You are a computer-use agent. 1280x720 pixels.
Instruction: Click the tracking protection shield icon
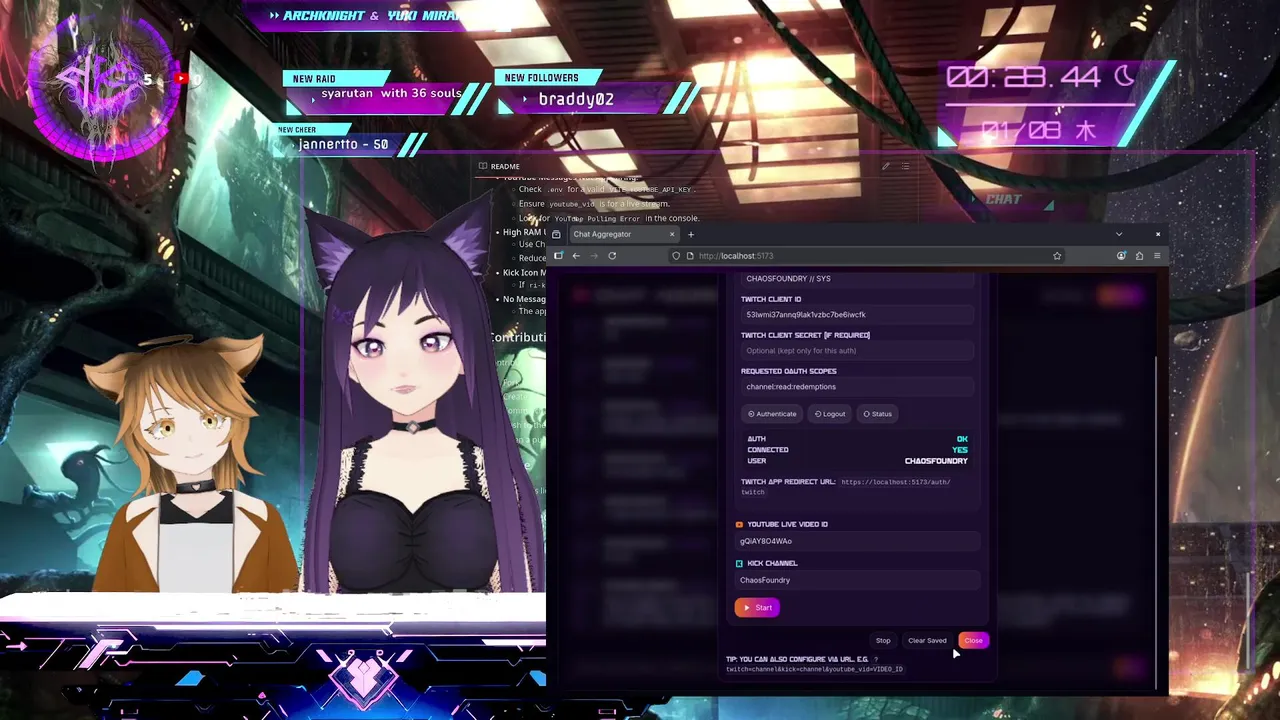click(676, 256)
